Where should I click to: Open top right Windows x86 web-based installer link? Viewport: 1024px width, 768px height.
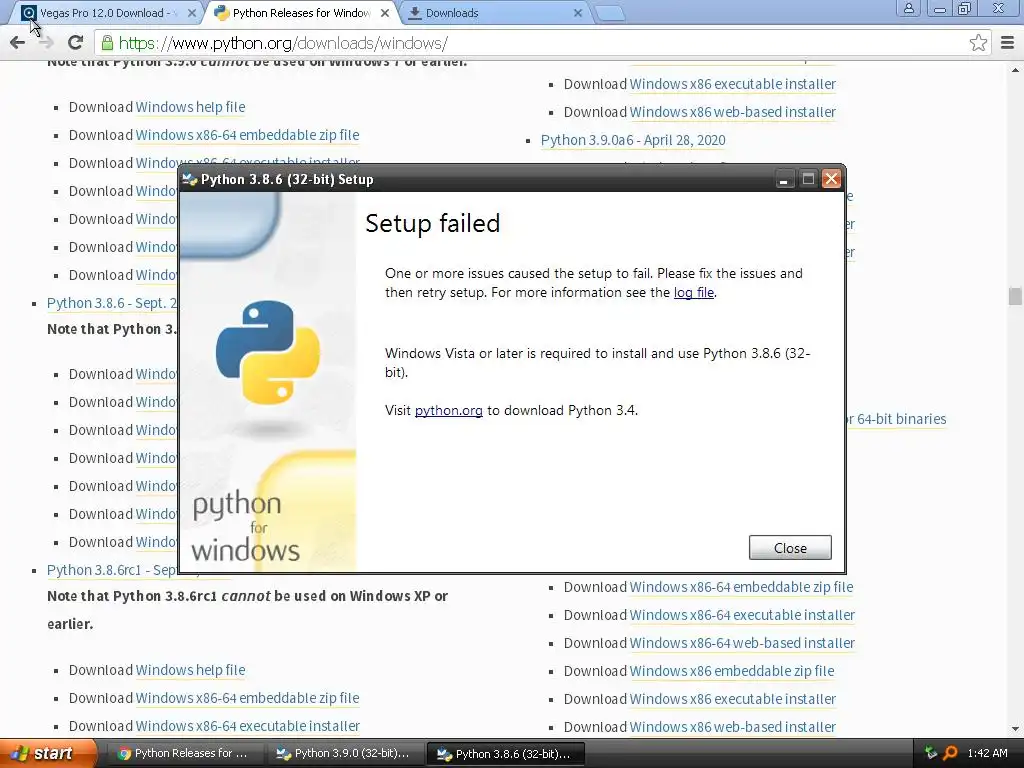[x=733, y=112]
